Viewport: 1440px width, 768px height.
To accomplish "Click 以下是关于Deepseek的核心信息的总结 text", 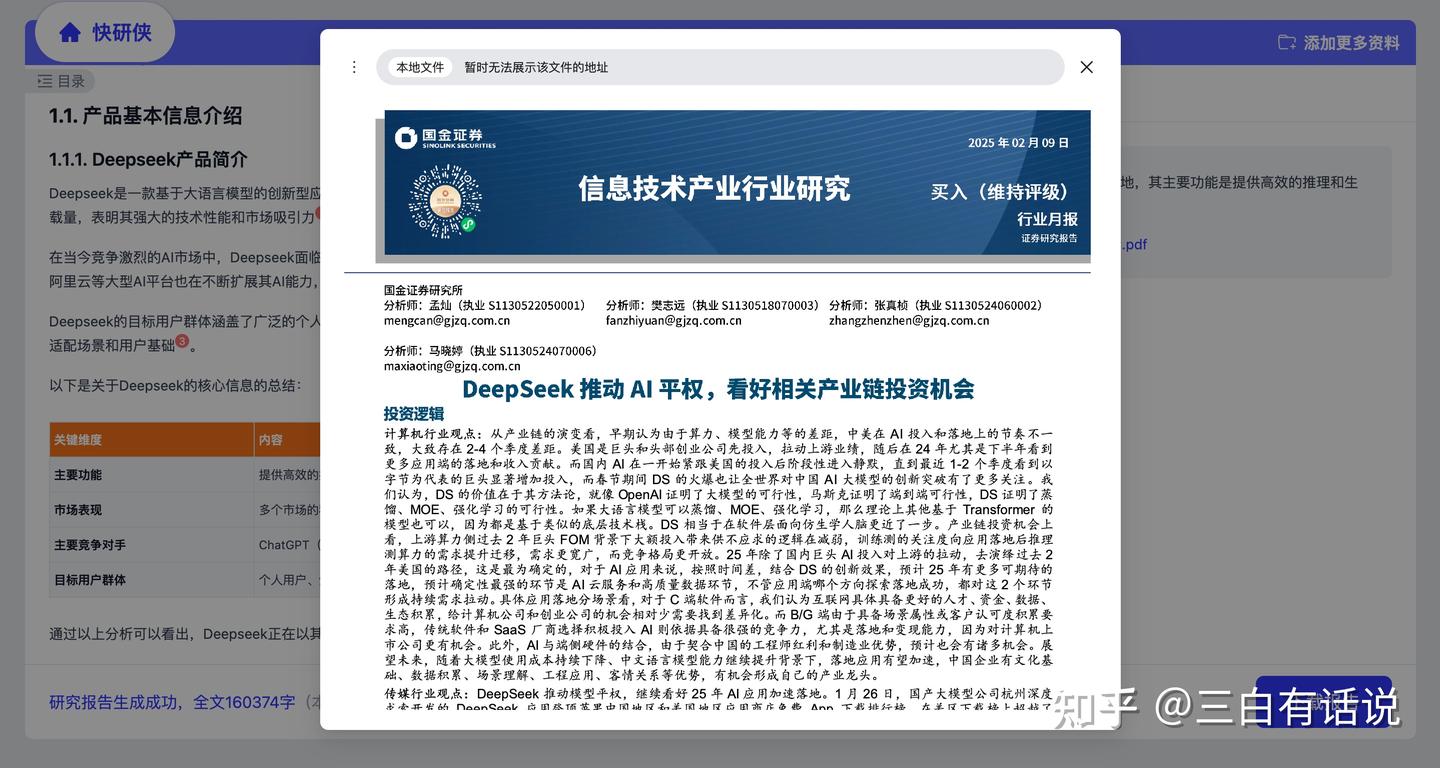I will (175, 385).
